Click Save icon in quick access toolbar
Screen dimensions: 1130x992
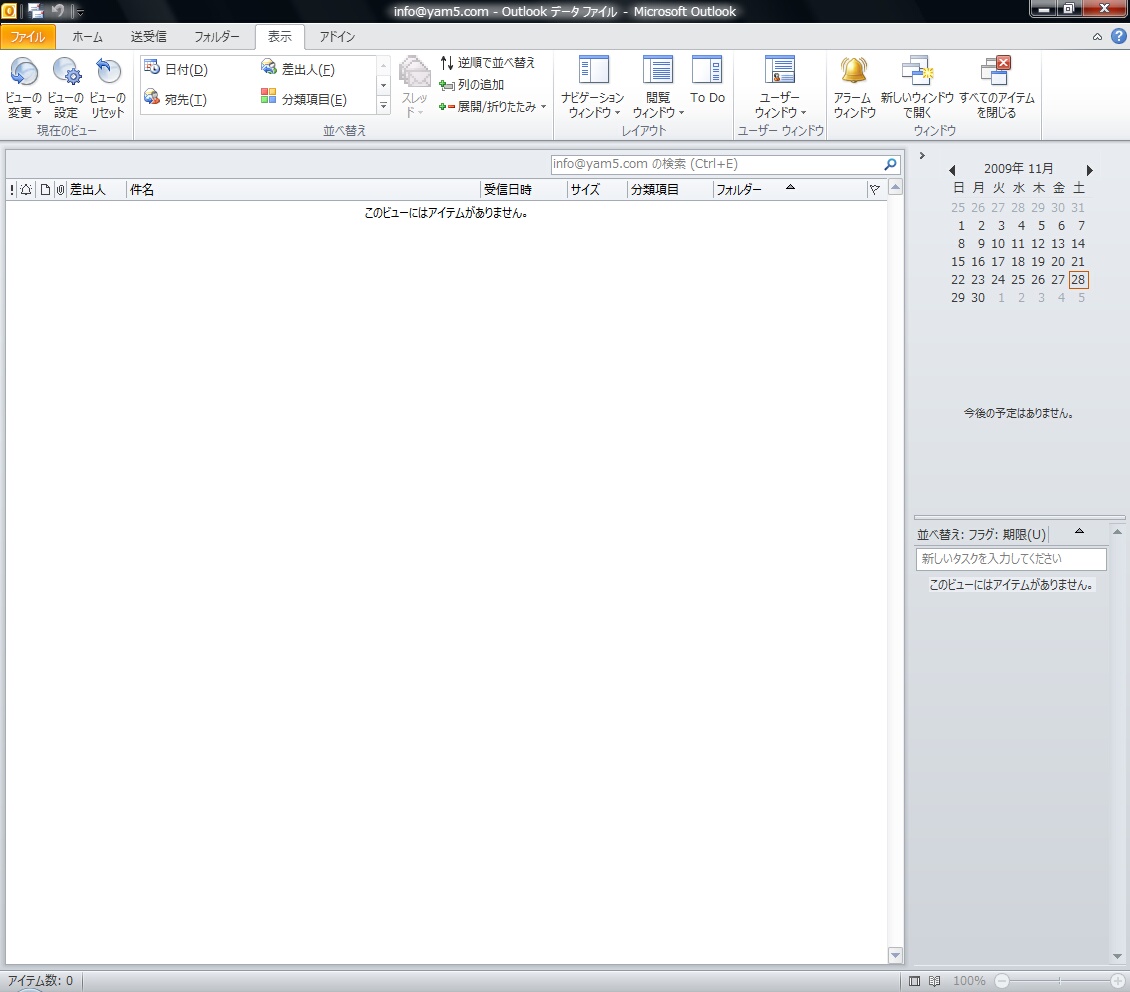pos(35,11)
